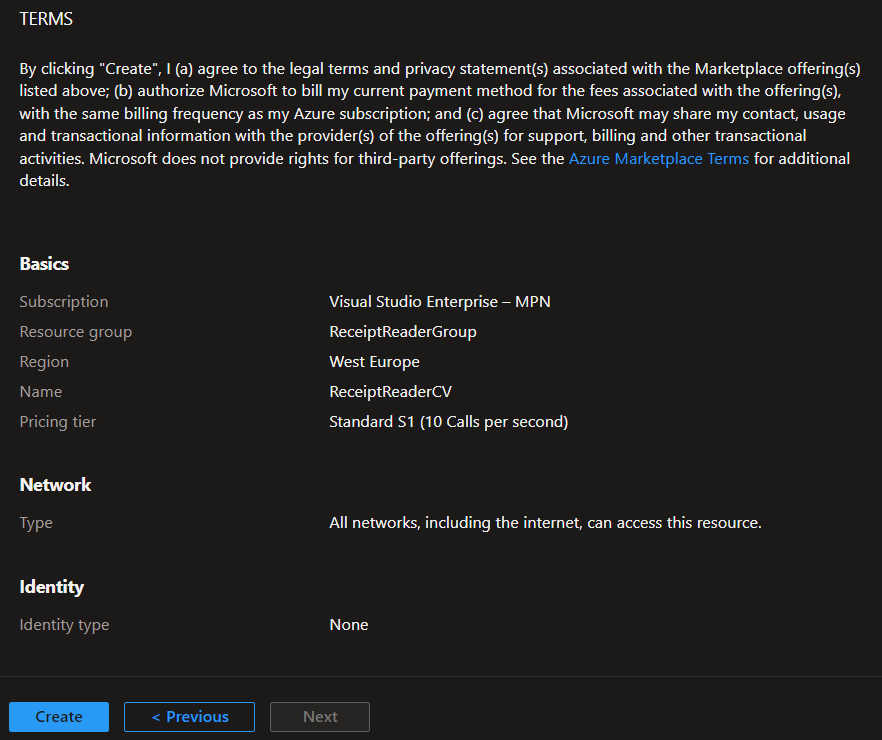
Task: Click the Pricing tier label
Action: coord(58,421)
